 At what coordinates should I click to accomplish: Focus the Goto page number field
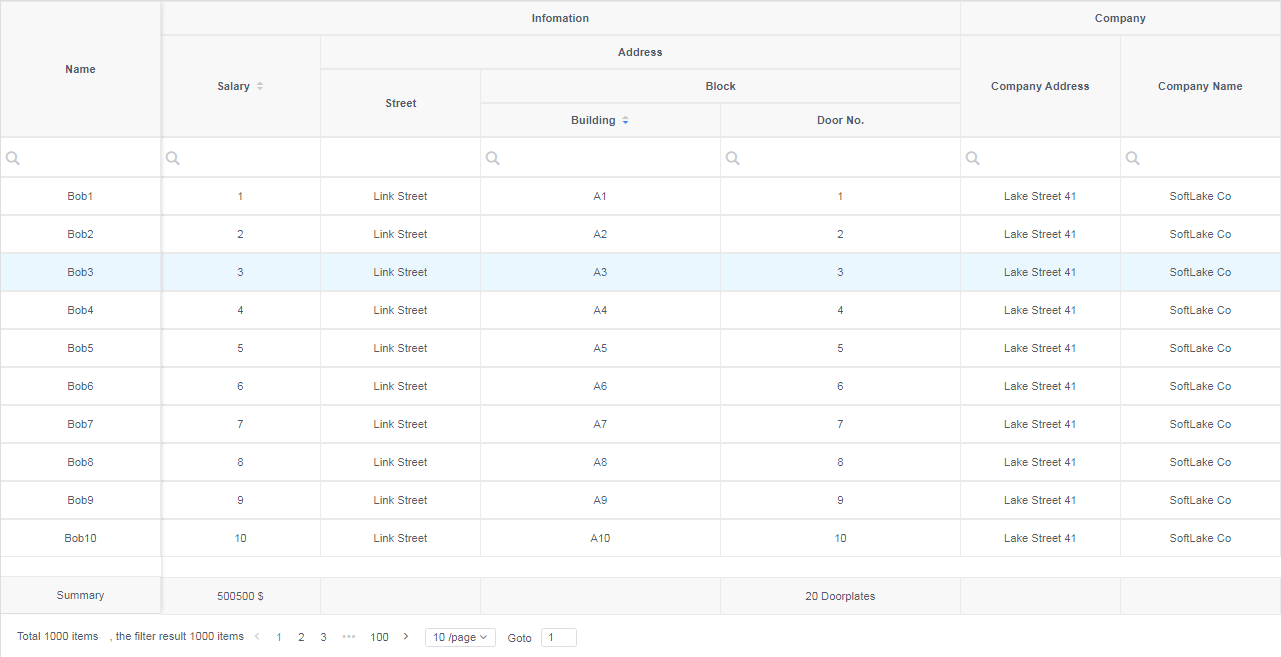click(558, 638)
